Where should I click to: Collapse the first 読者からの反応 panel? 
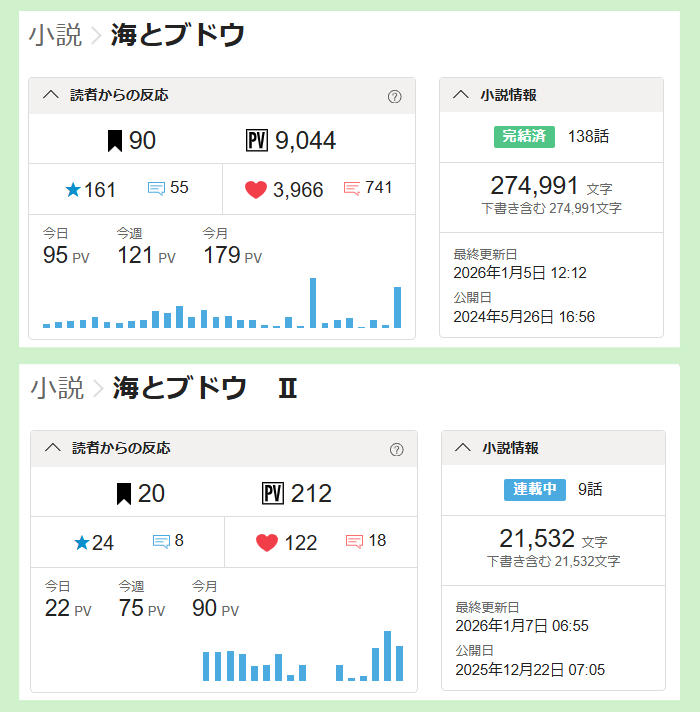tap(52, 96)
